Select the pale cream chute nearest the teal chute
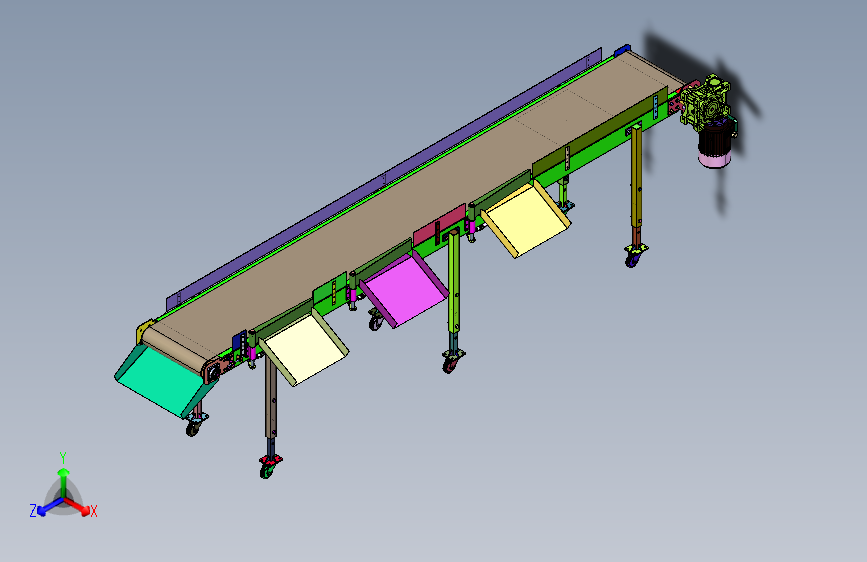The width and height of the screenshot is (867, 562). 305,347
